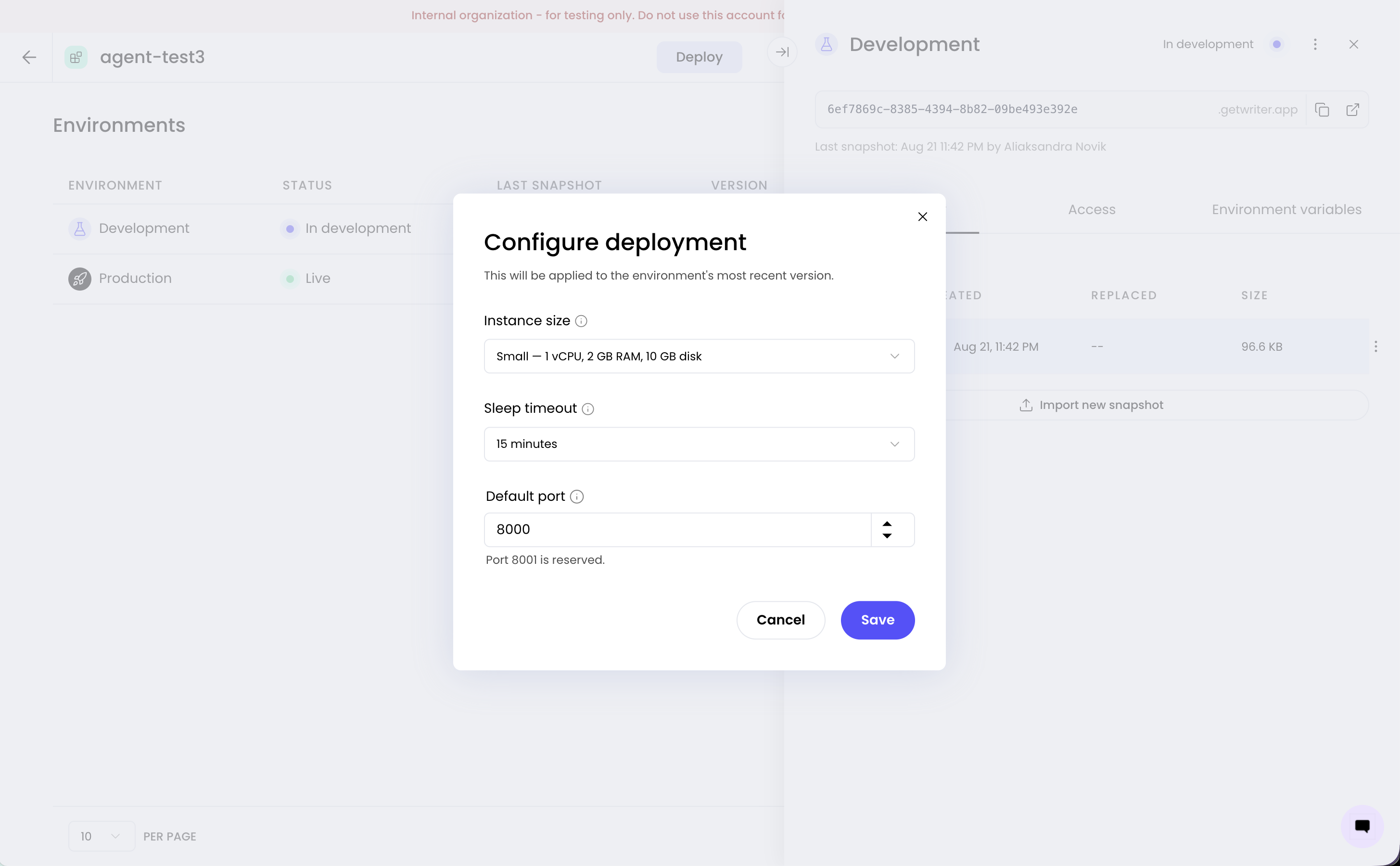Image resolution: width=1400 pixels, height=866 pixels.
Task: Open the snapshot row's three-dot menu
Action: (x=1376, y=346)
